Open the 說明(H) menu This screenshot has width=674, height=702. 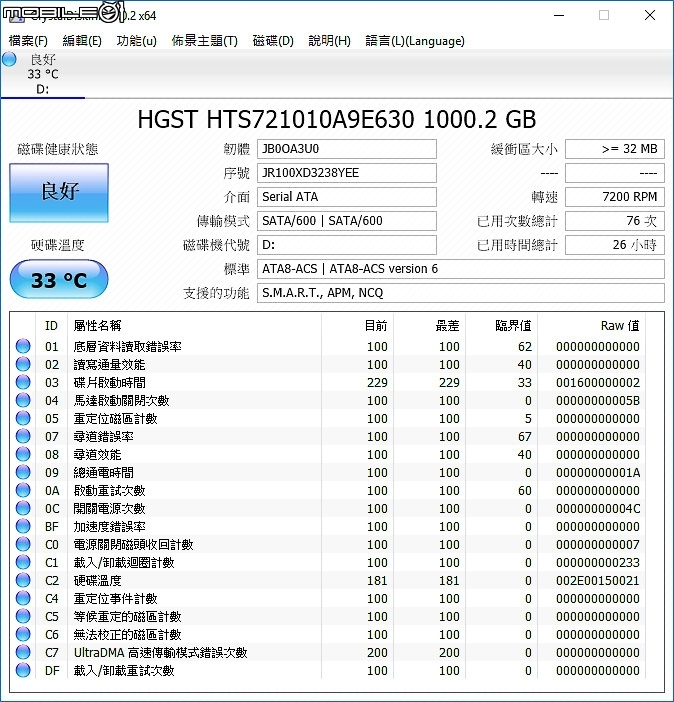click(x=329, y=41)
